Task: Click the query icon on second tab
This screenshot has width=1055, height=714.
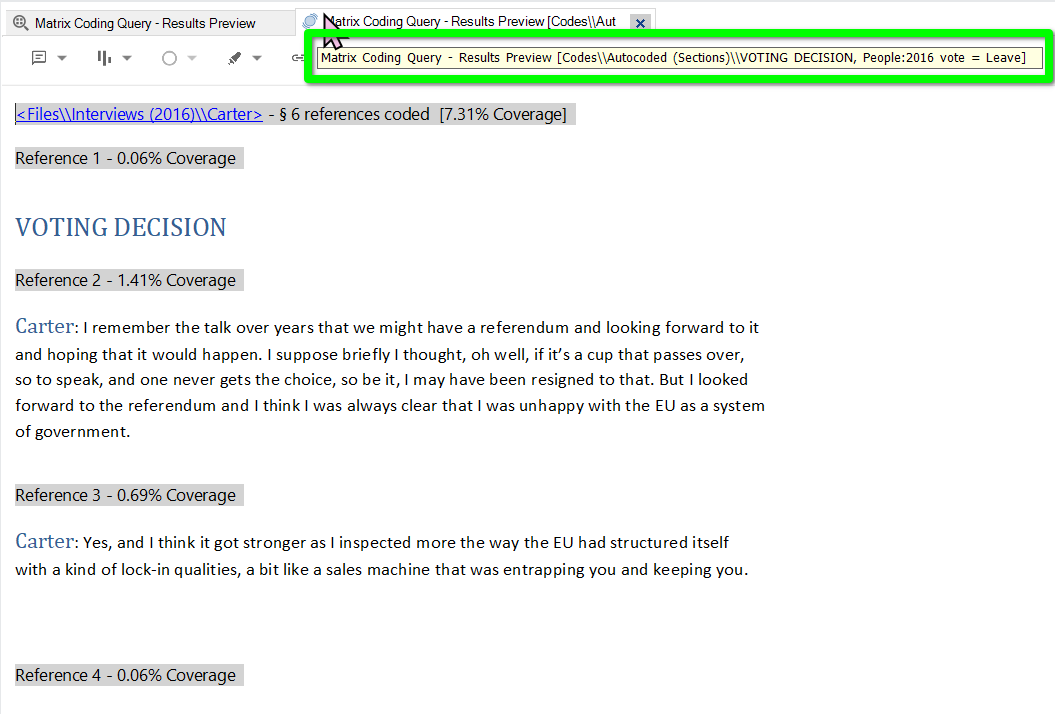Action: [x=310, y=22]
